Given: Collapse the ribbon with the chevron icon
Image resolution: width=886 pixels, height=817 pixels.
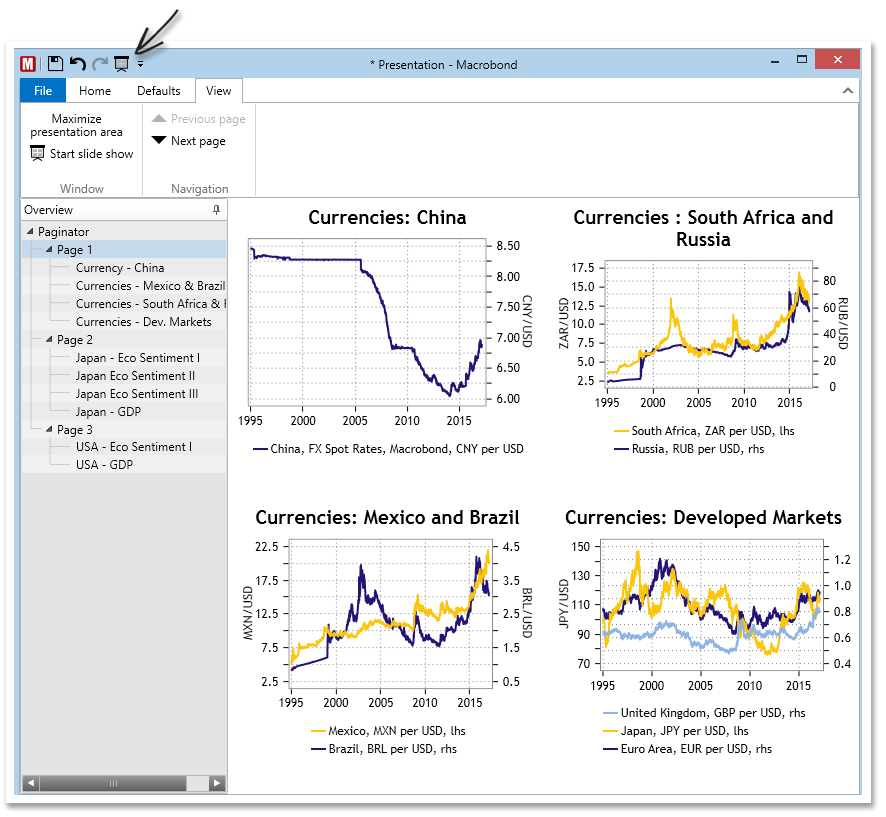Looking at the screenshot, I should [848, 91].
